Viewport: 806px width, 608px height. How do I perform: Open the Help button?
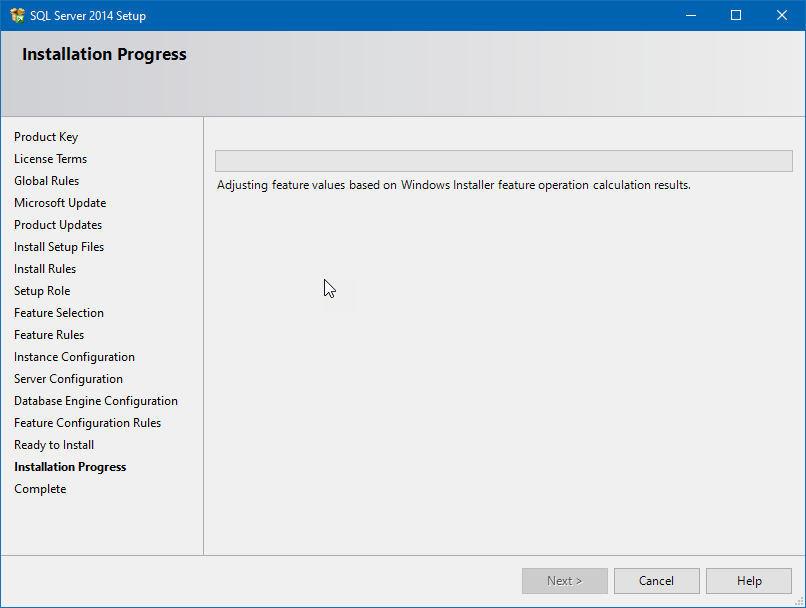pyautogui.click(x=749, y=581)
